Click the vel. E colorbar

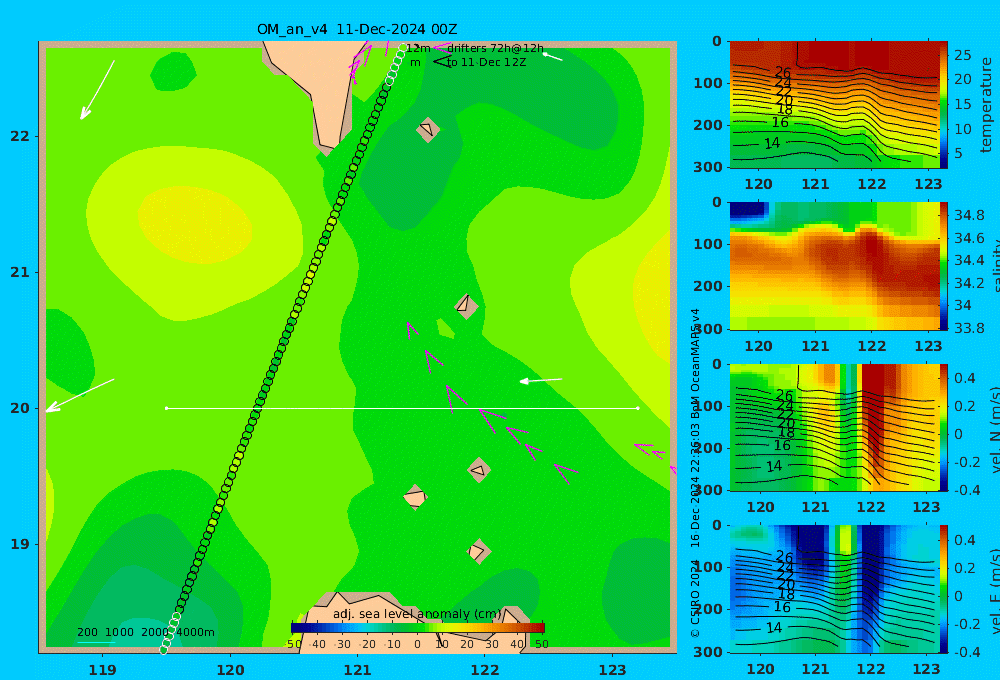pos(944,589)
